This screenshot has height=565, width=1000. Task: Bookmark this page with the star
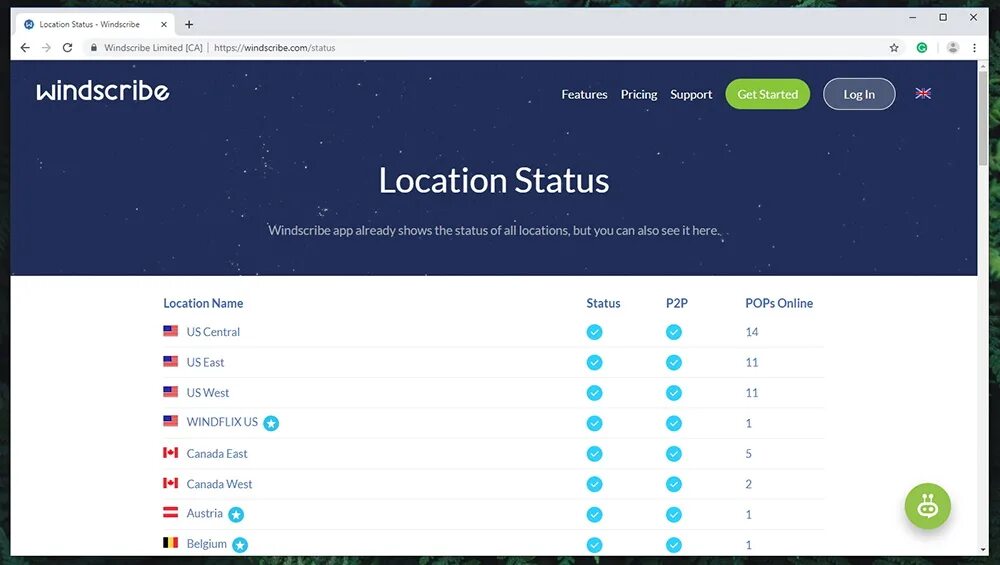coord(894,48)
